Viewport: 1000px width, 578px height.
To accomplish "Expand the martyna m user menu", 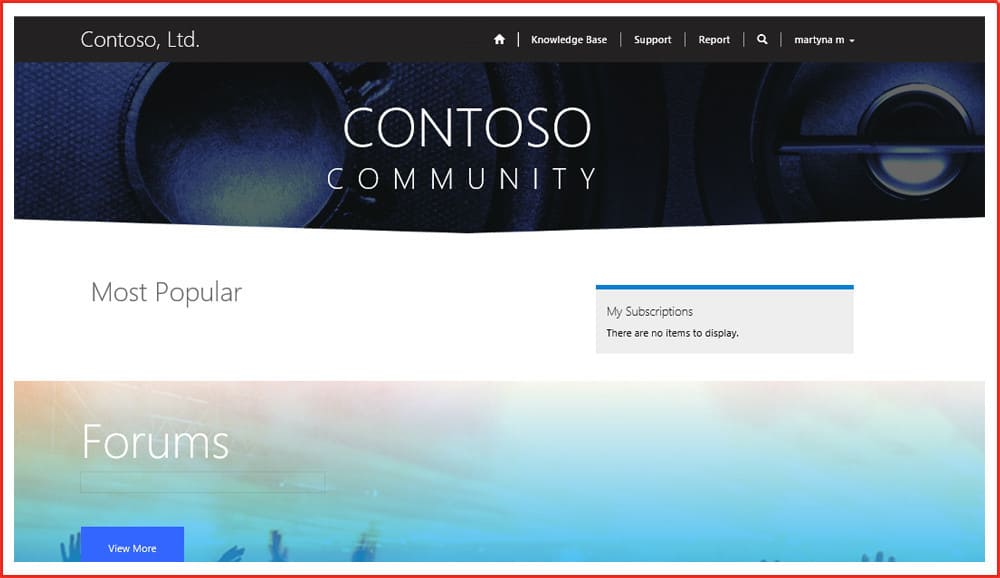I will [819, 40].
